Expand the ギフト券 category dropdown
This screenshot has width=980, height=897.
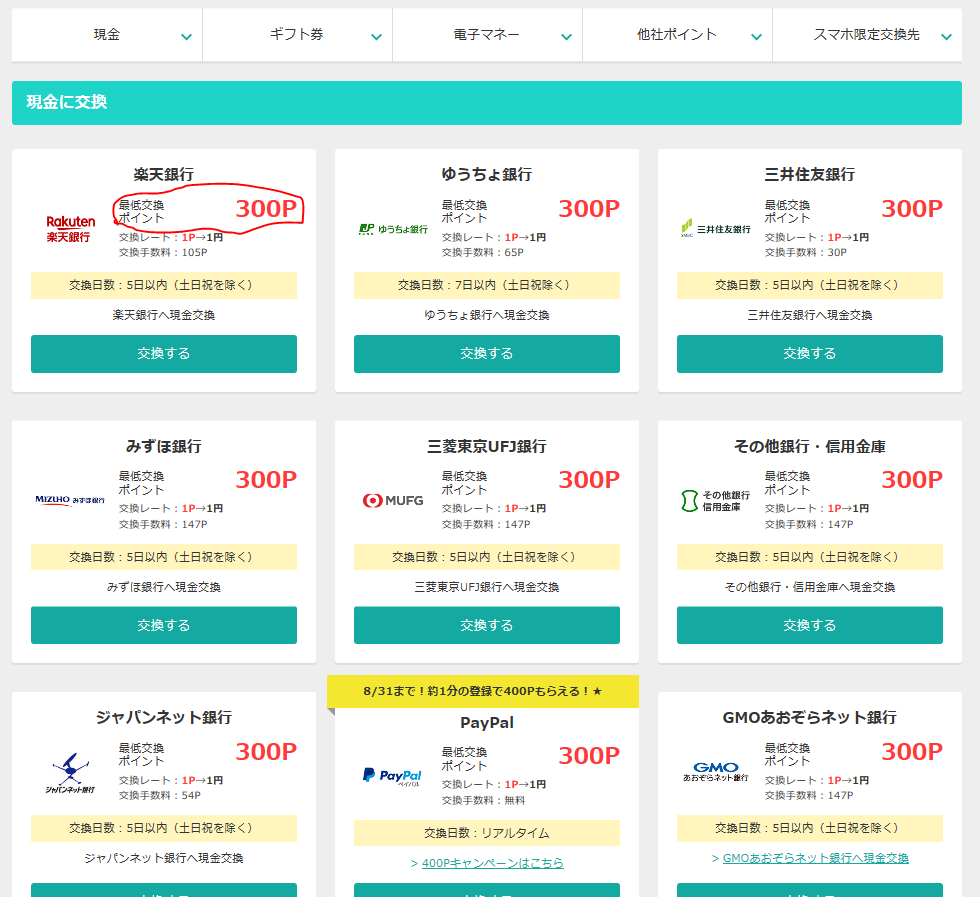[x=297, y=35]
